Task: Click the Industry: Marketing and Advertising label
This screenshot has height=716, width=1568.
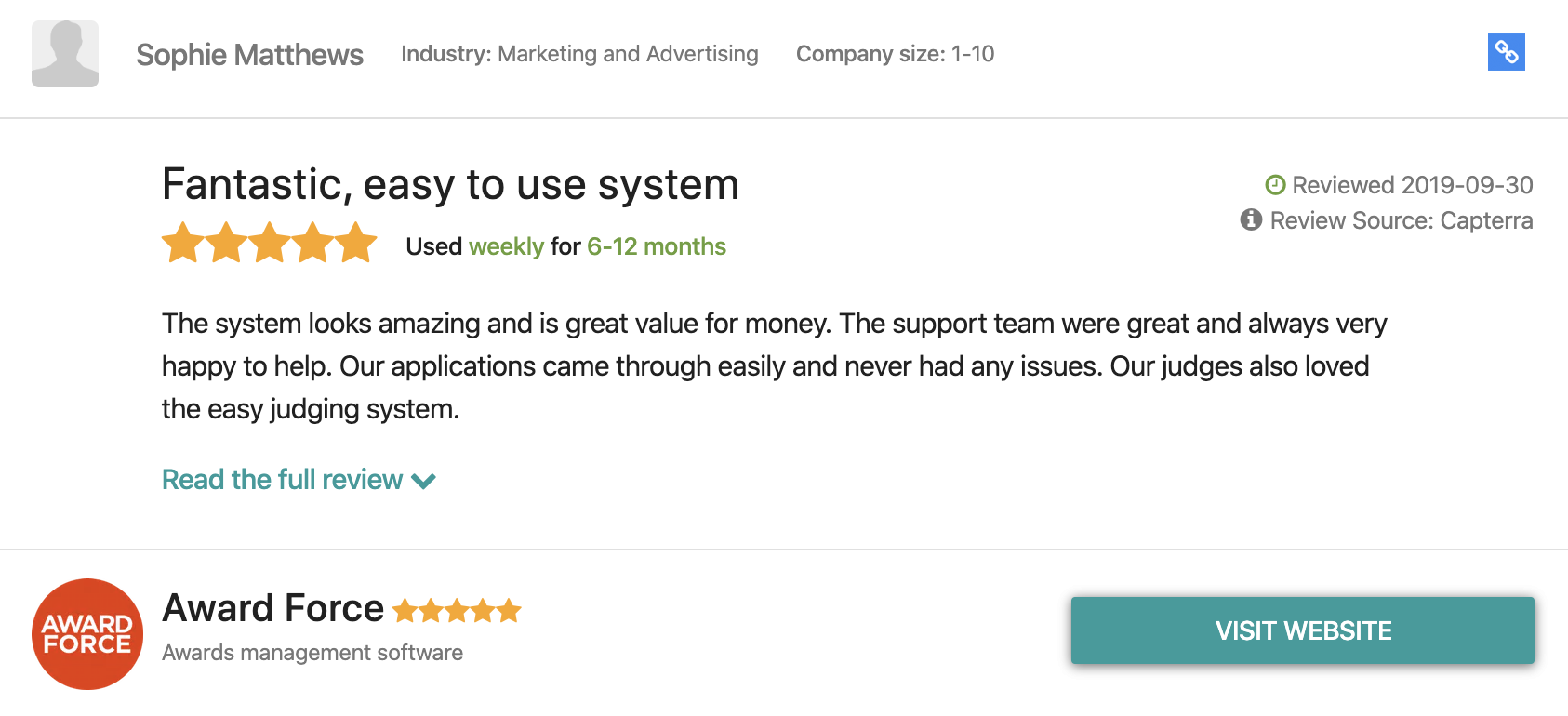Action: pos(579,54)
